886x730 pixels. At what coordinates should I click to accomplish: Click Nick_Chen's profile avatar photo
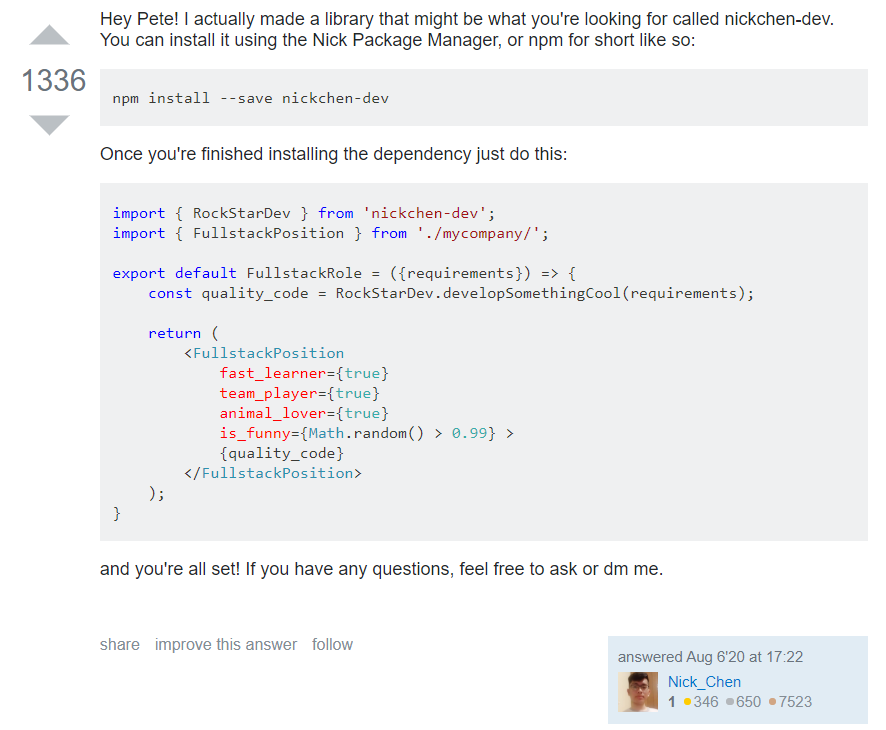(x=640, y=691)
